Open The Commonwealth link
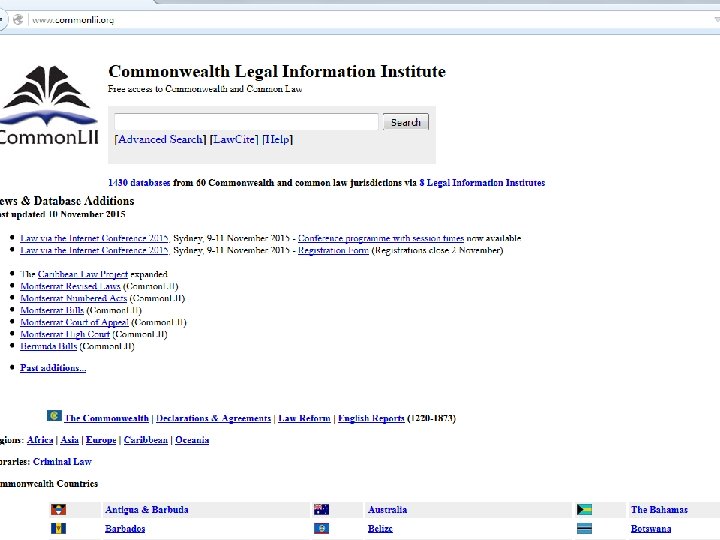This screenshot has height=540, width=720. tap(107, 418)
